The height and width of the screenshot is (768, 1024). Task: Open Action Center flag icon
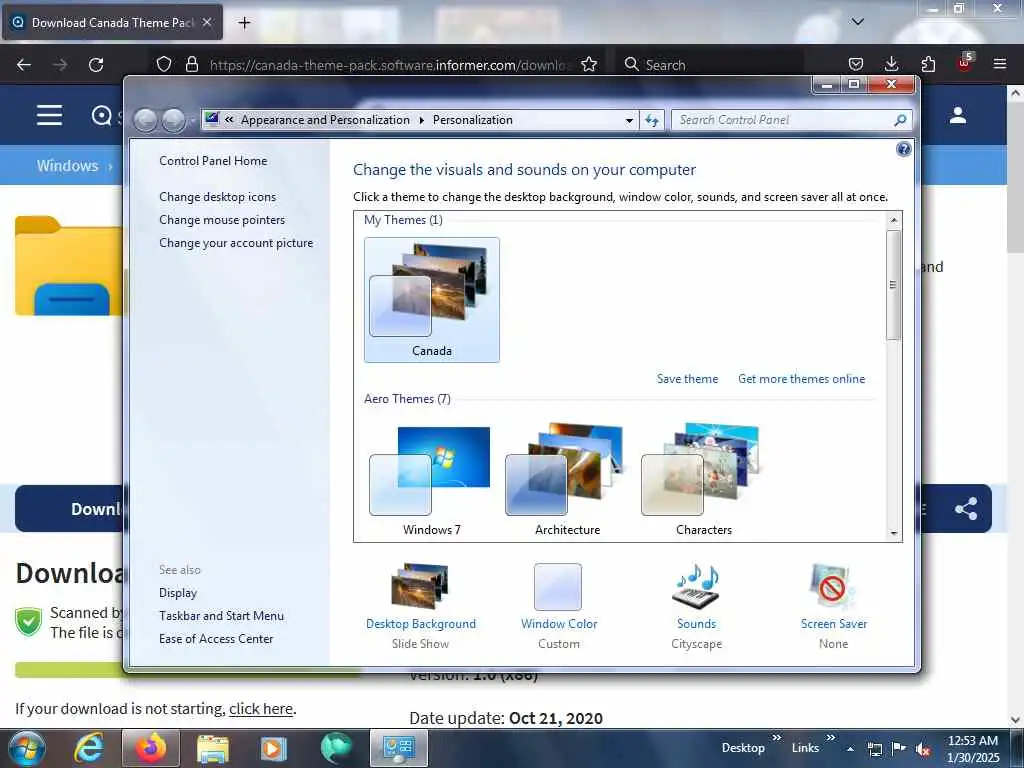899,749
